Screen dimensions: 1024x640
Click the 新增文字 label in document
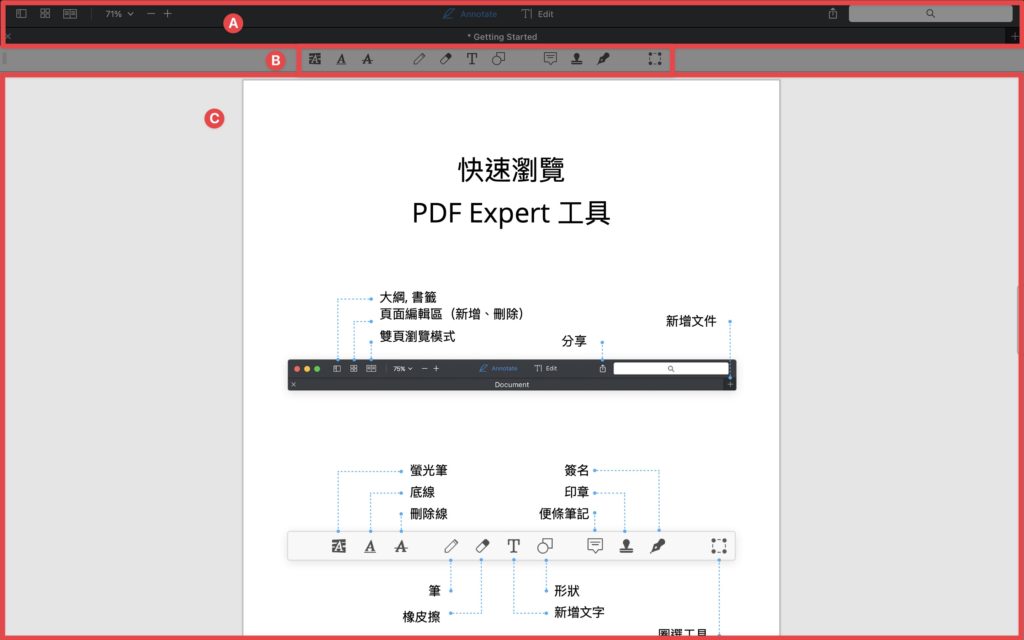(579, 612)
